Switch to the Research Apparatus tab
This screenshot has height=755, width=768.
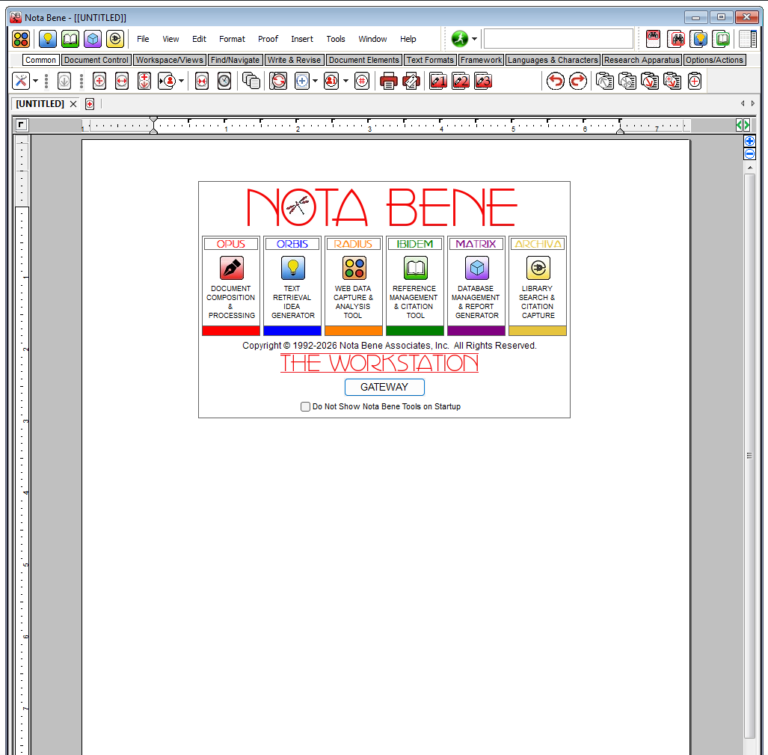[x=642, y=60]
